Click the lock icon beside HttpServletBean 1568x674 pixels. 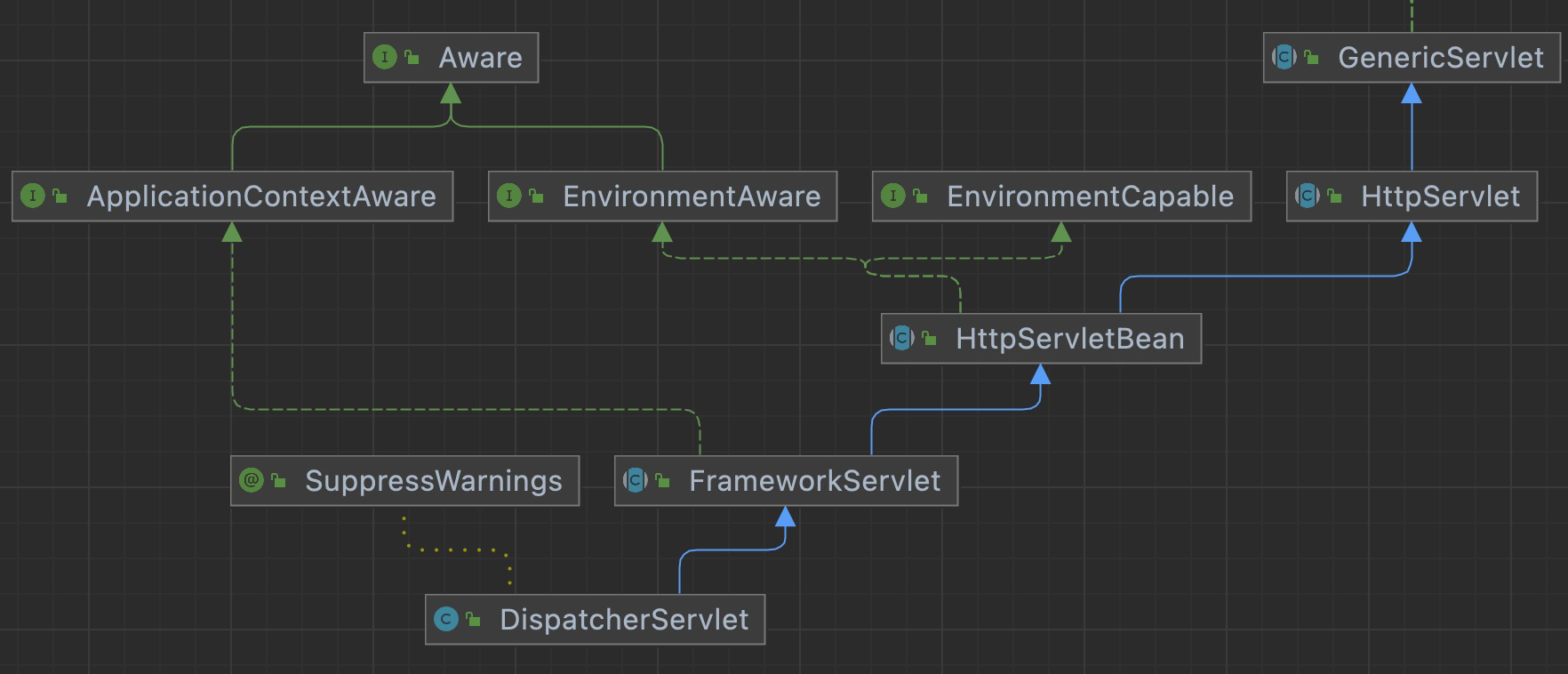click(930, 339)
